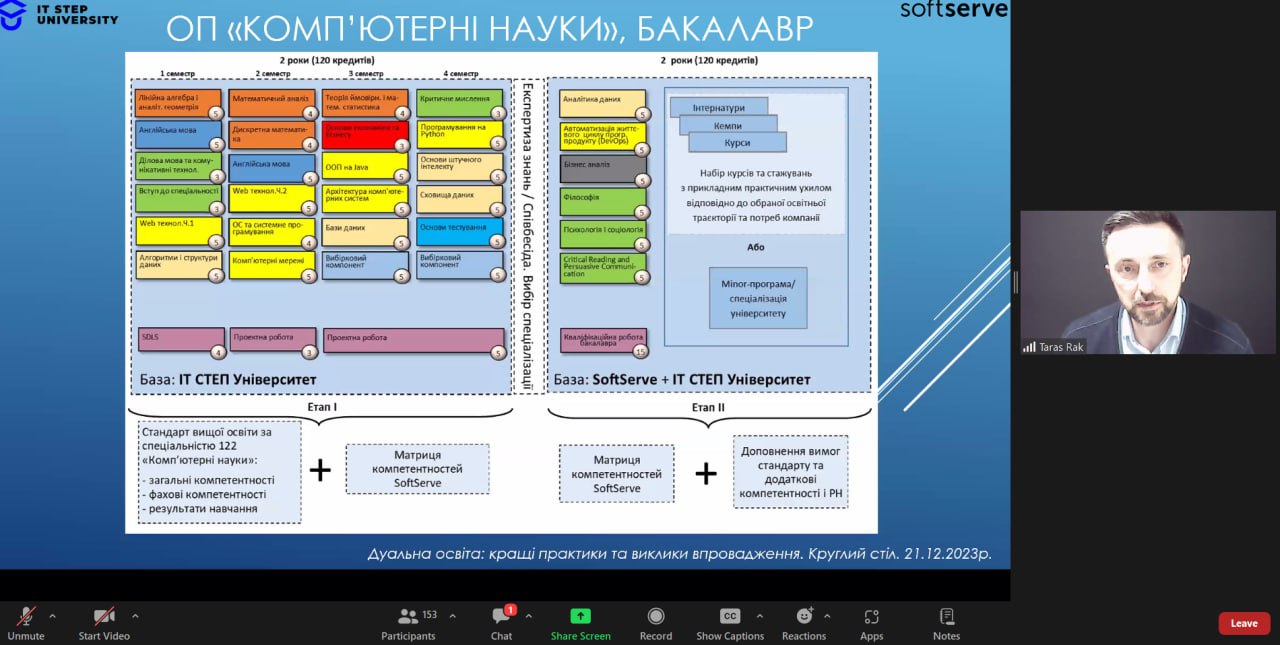Click the 'SDLS' box
1280x645 pixels.
pyautogui.click(x=179, y=341)
